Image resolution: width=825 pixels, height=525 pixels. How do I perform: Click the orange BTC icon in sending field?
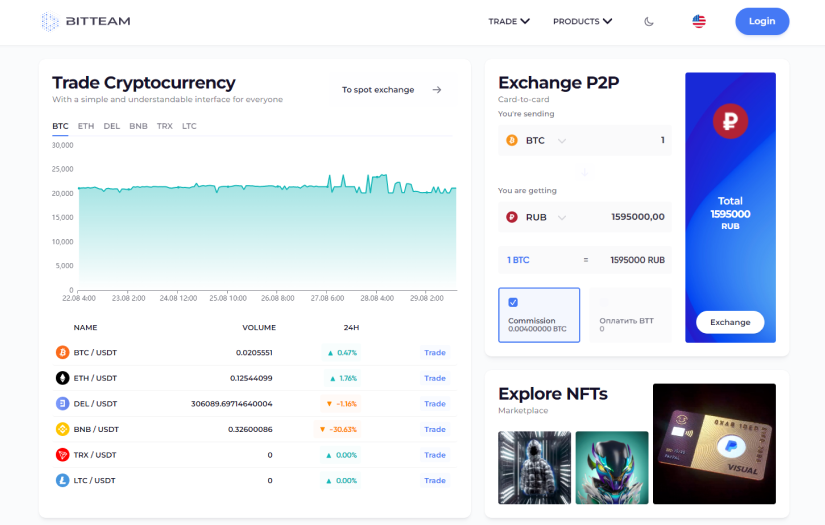[x=511, y=140]
